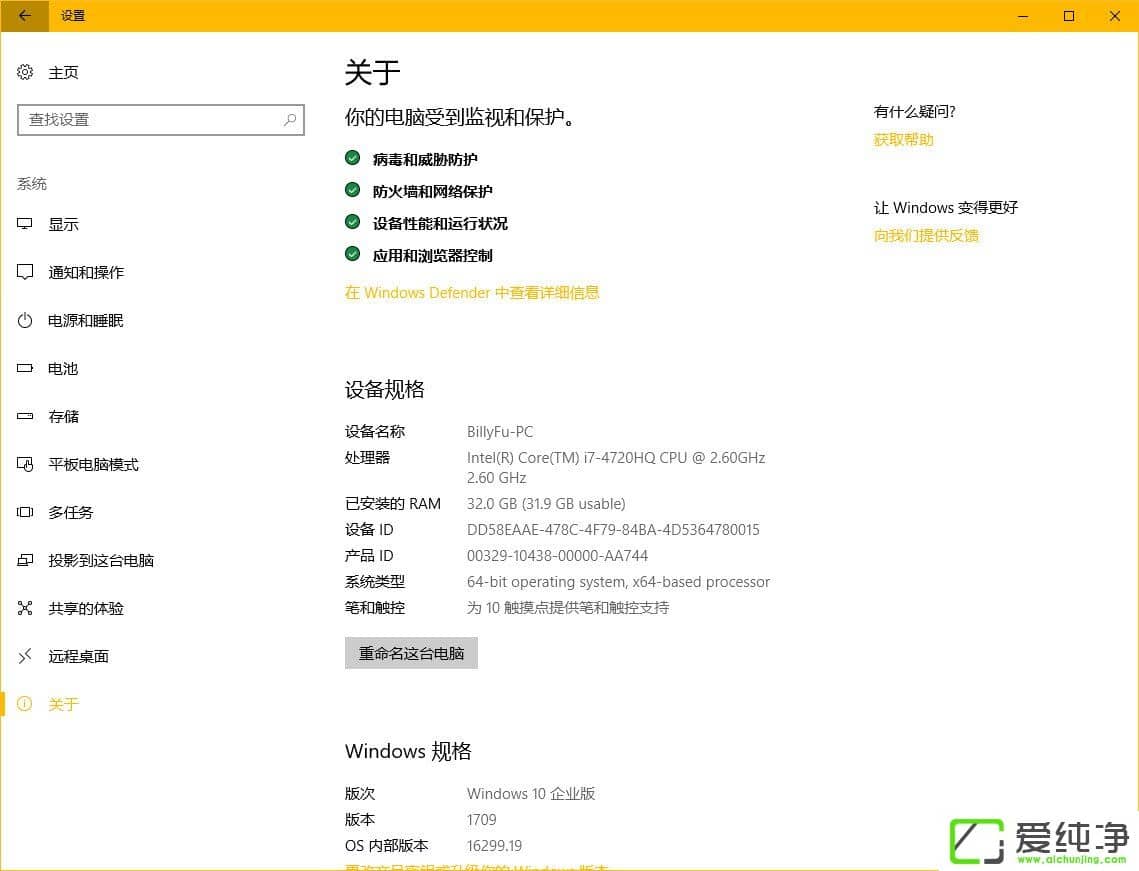Select the 平板电脑模式 (Tablet mode) icon

(24, 464)
